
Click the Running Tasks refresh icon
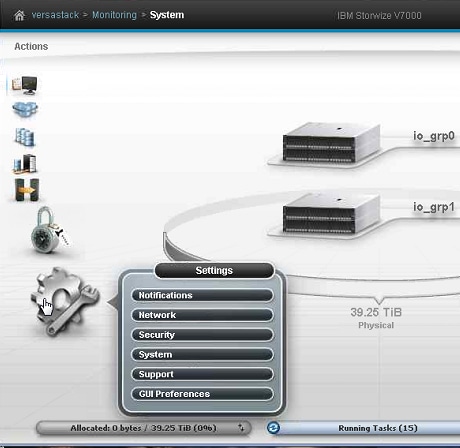pyautogui.click(x=274, y=428)
